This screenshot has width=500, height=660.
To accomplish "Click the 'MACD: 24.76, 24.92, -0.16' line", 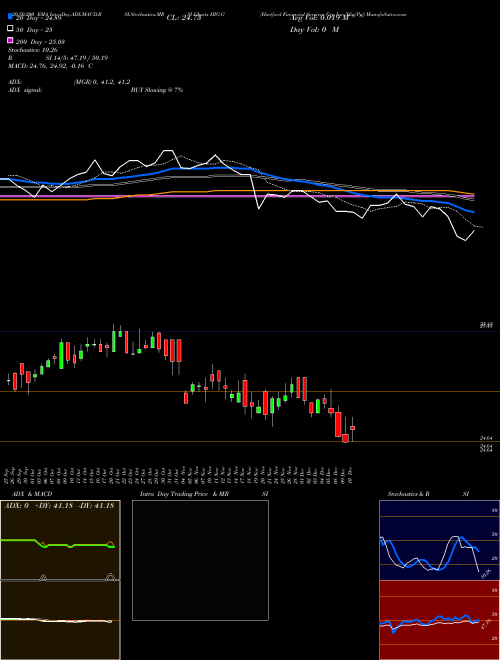I will 48,66.
